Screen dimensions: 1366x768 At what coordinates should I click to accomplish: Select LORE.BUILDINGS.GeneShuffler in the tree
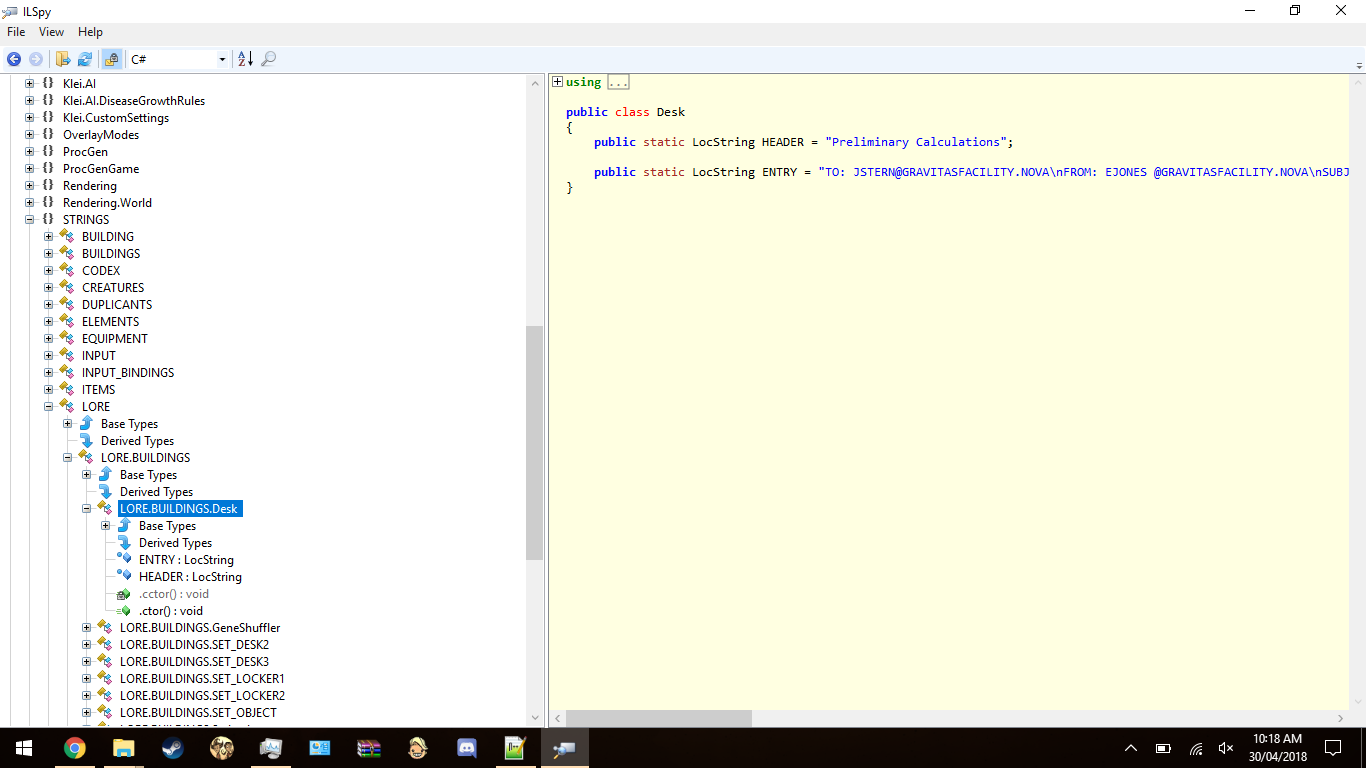coord(199,628)
